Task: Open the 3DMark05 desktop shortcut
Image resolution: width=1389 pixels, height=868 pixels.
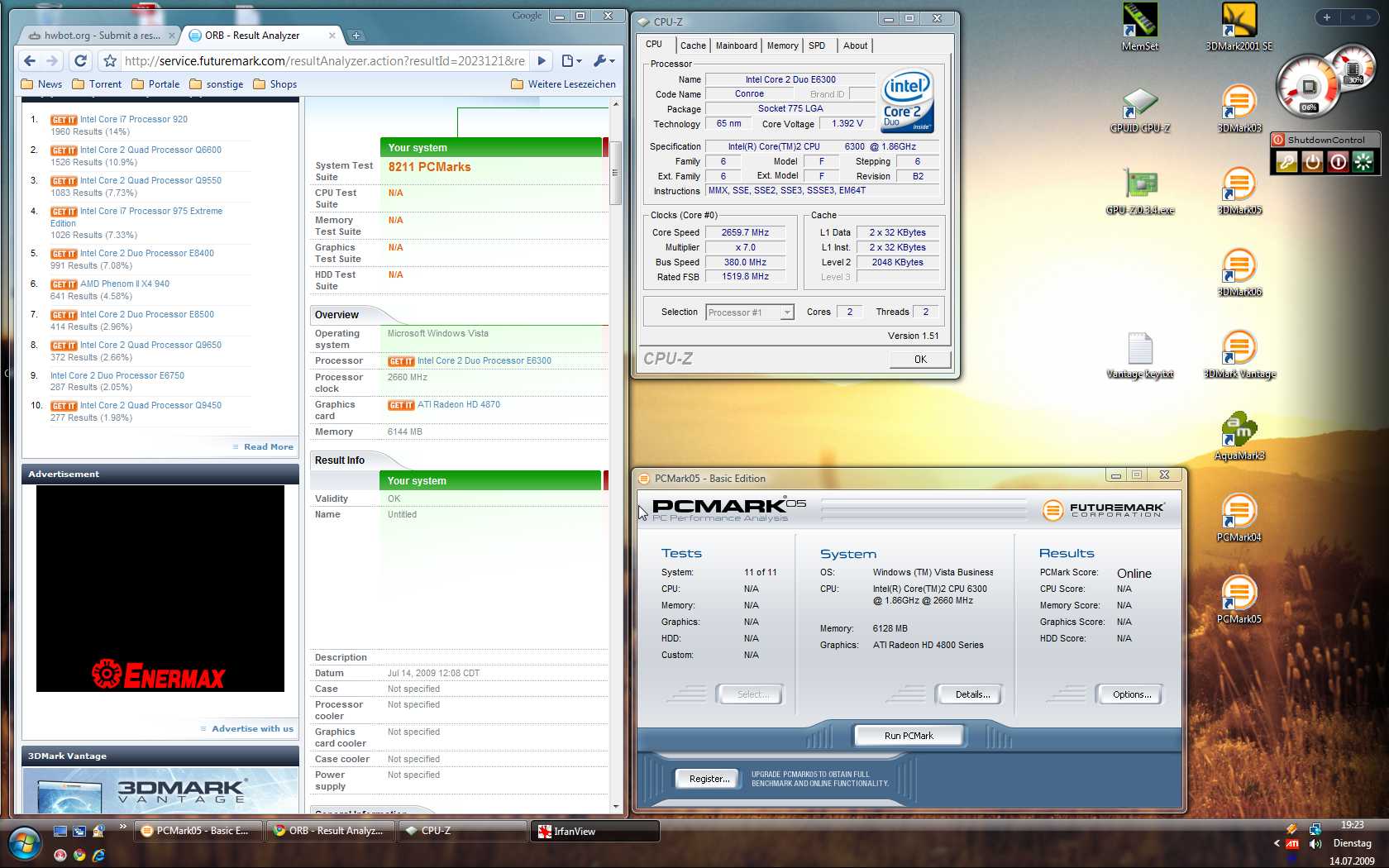Action: [1239, 191]
